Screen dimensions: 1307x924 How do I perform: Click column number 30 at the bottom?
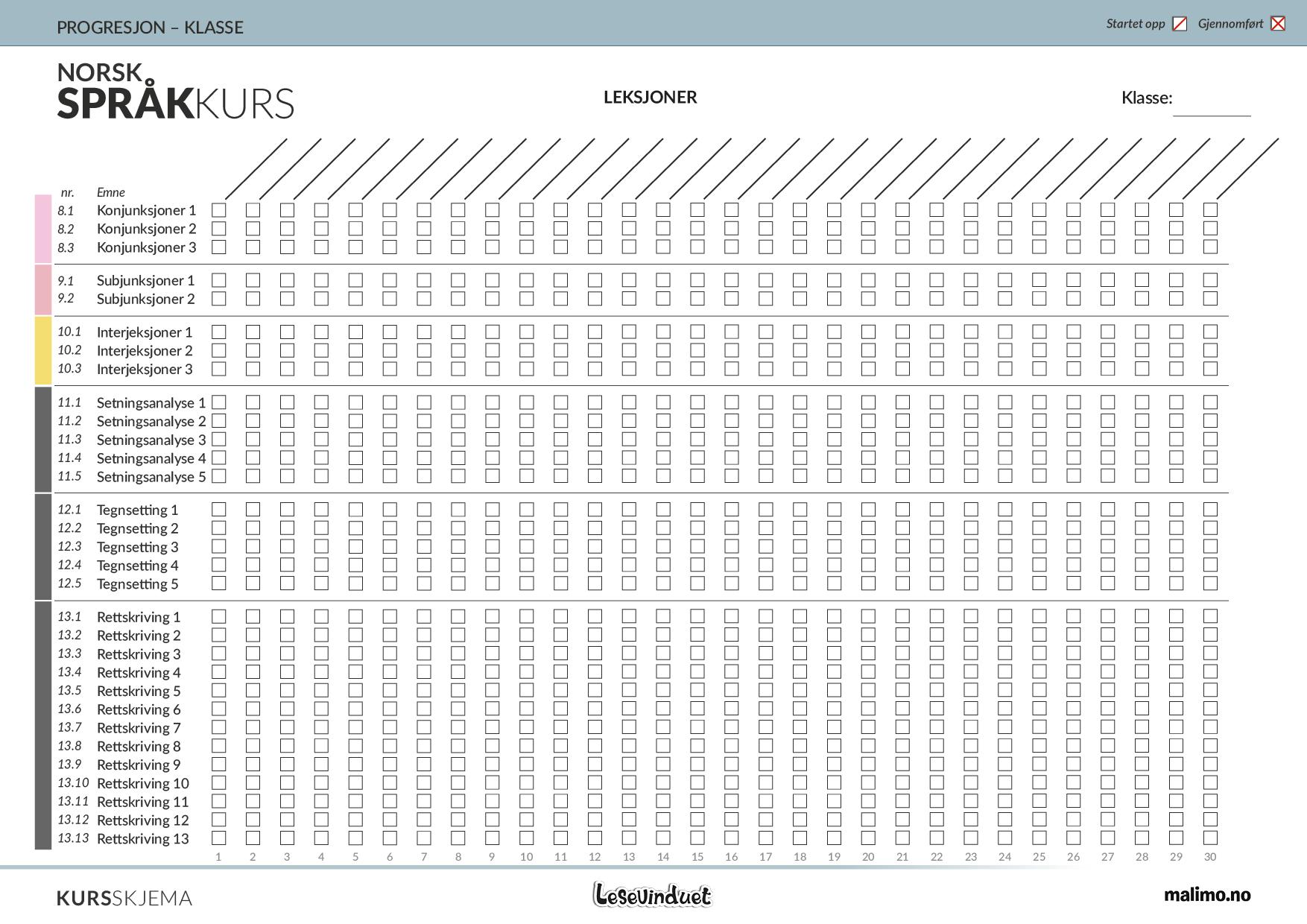[1210, 857]
